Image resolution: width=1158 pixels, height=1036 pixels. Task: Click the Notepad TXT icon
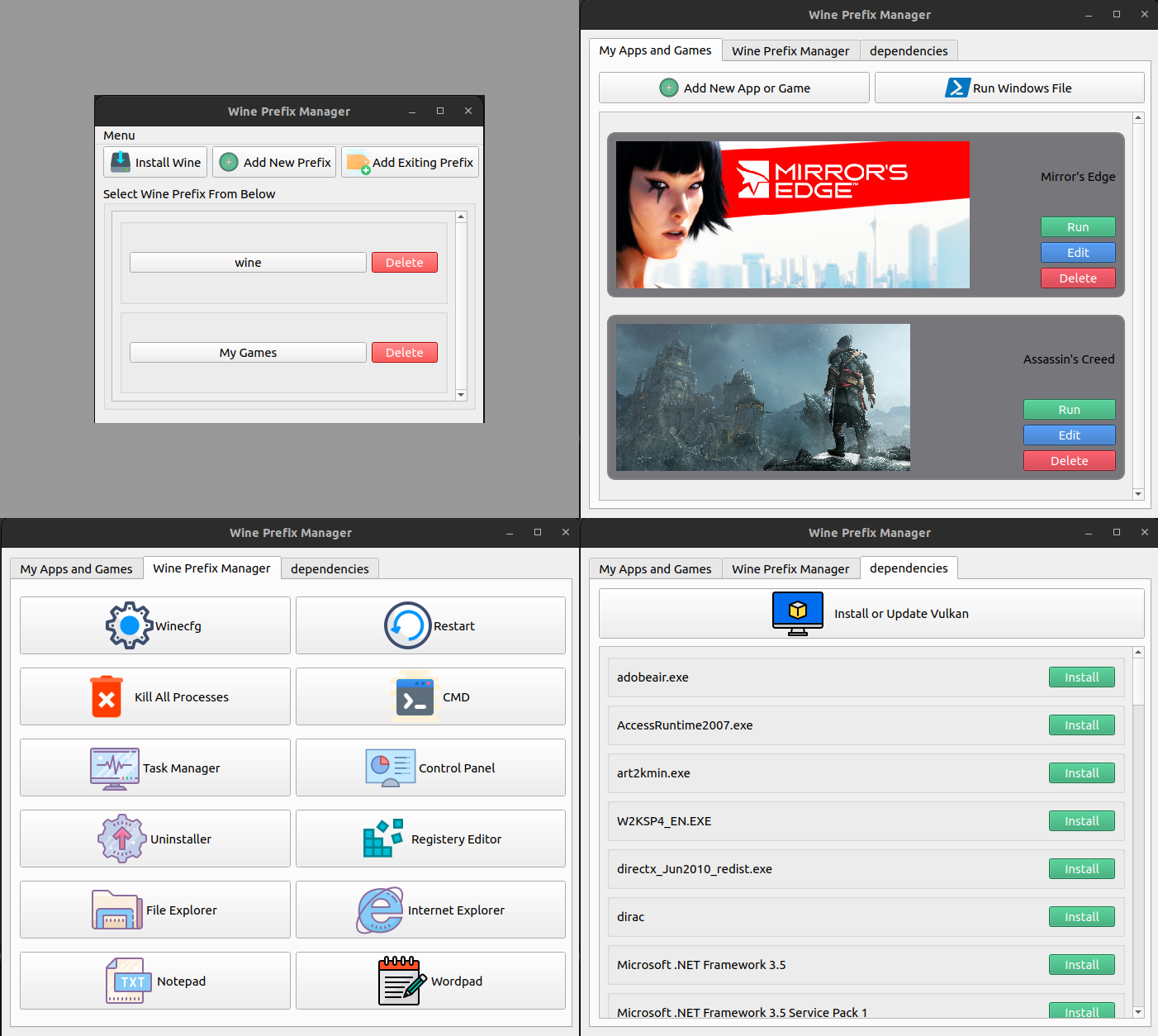(129, 981)
